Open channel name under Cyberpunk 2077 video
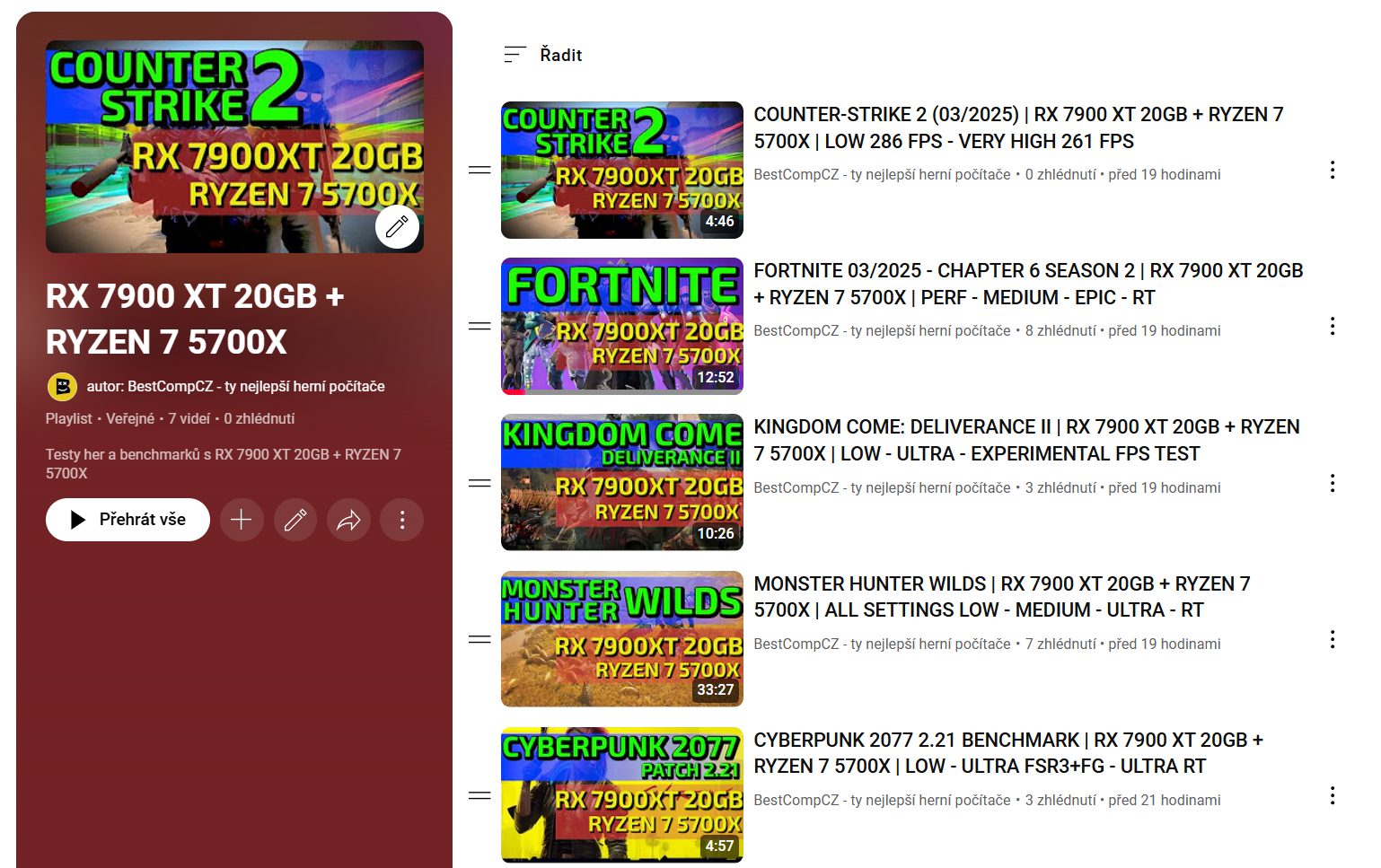This screenshot has width=1381, height=868. tap(882, 800)
